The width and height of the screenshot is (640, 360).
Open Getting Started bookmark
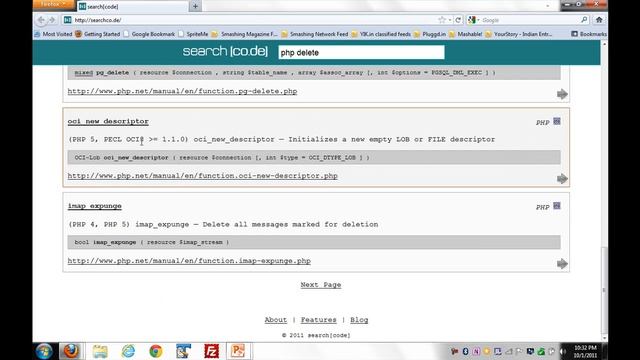click(98, 34)
